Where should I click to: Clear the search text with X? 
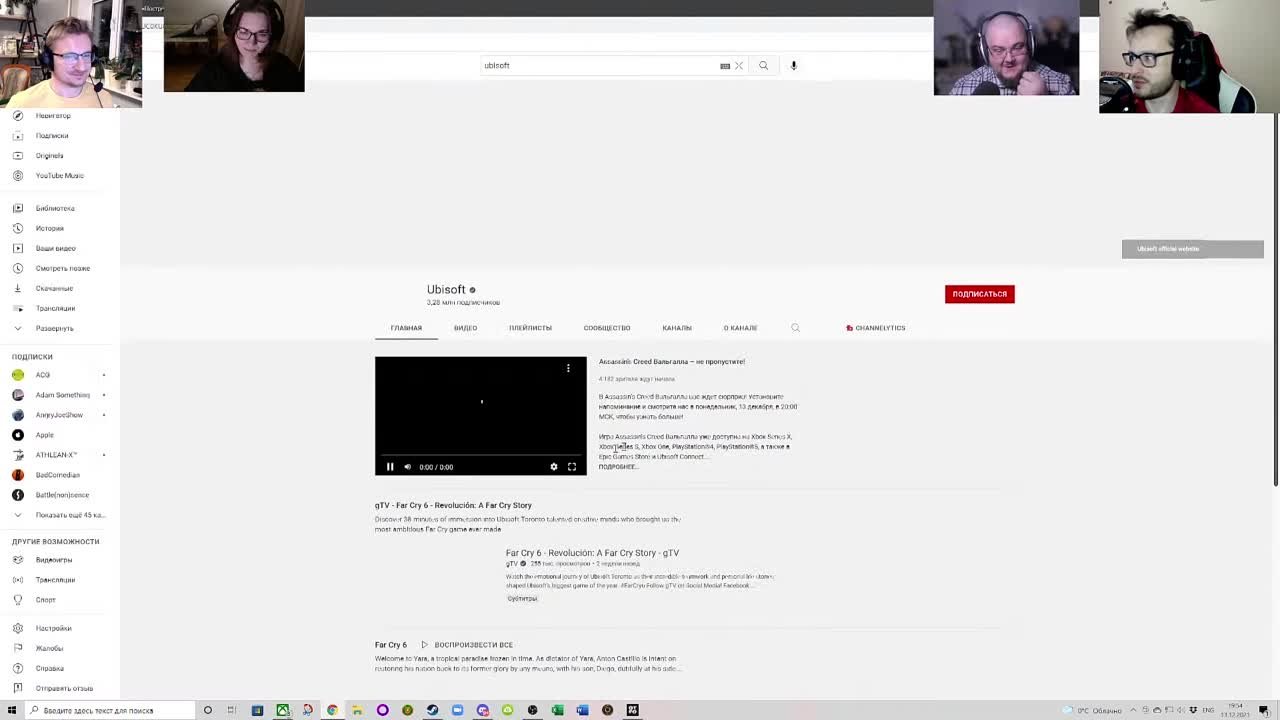tap(739, 66)
